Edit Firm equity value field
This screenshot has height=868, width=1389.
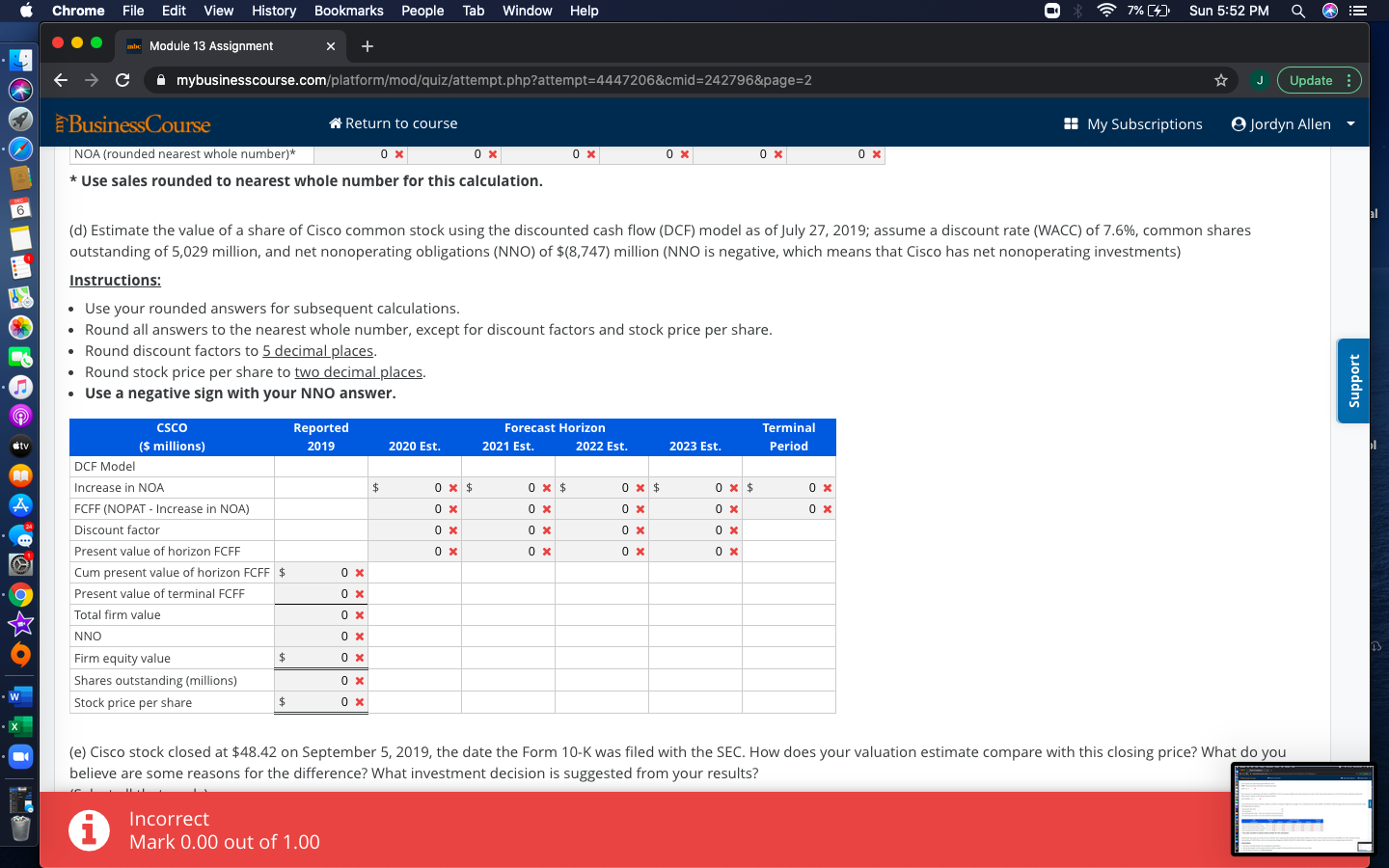tap(320, 658)
